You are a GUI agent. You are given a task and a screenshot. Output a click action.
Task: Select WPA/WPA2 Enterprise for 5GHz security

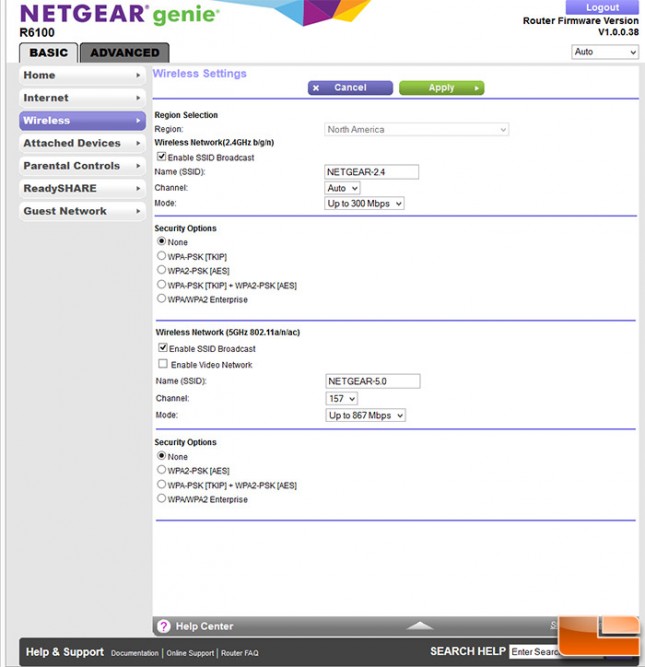[161, 498]
